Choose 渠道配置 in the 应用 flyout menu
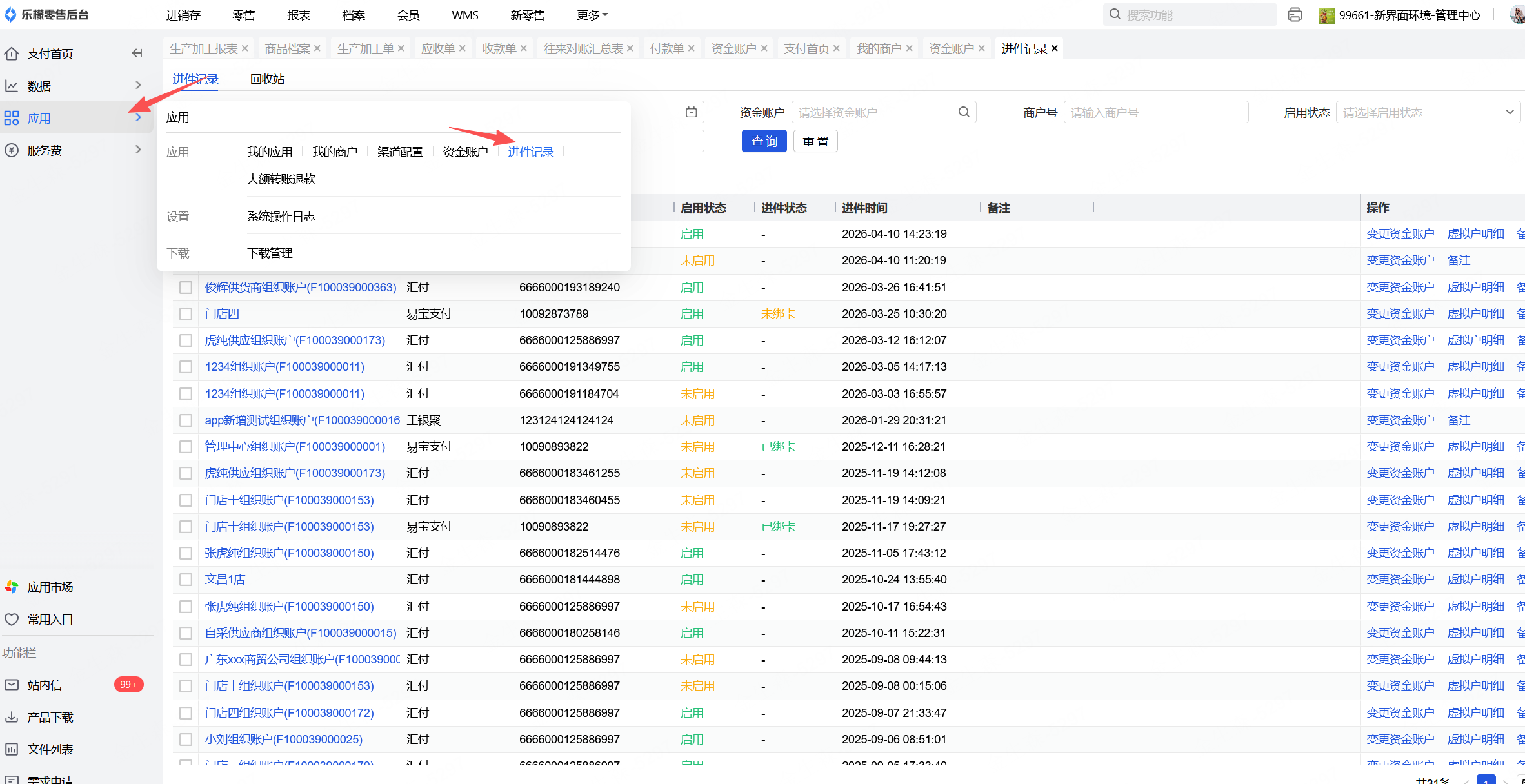 [x=400, y=152]
